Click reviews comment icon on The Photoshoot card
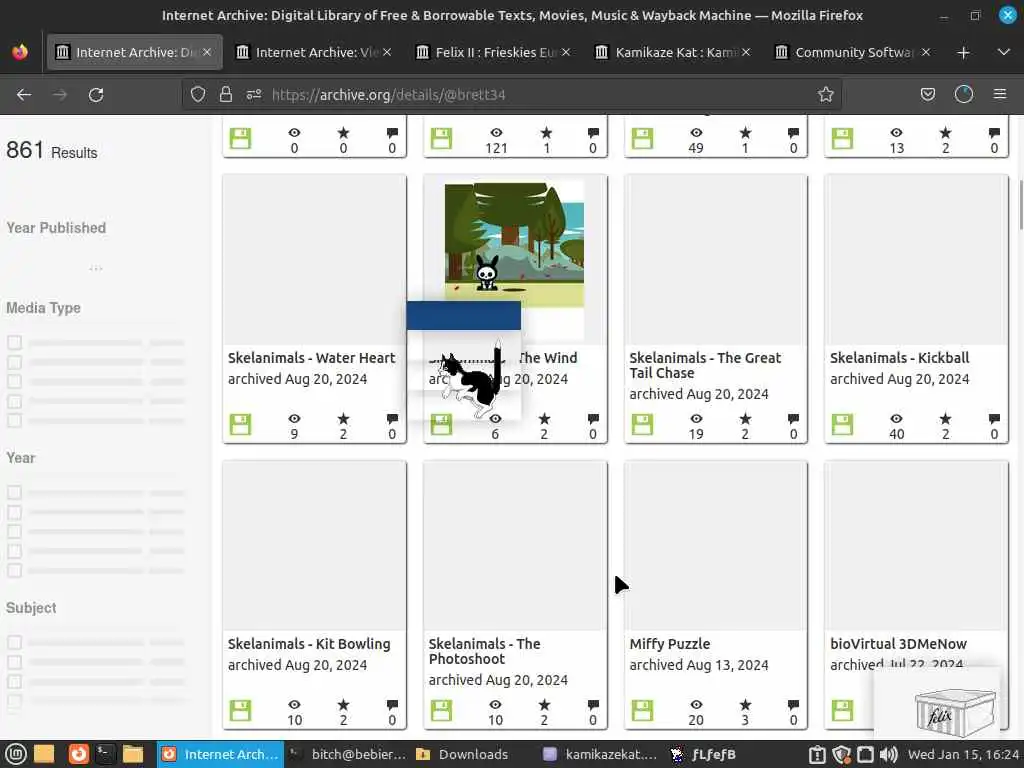The image size is (1024, 768). click(x=593, y=705)
